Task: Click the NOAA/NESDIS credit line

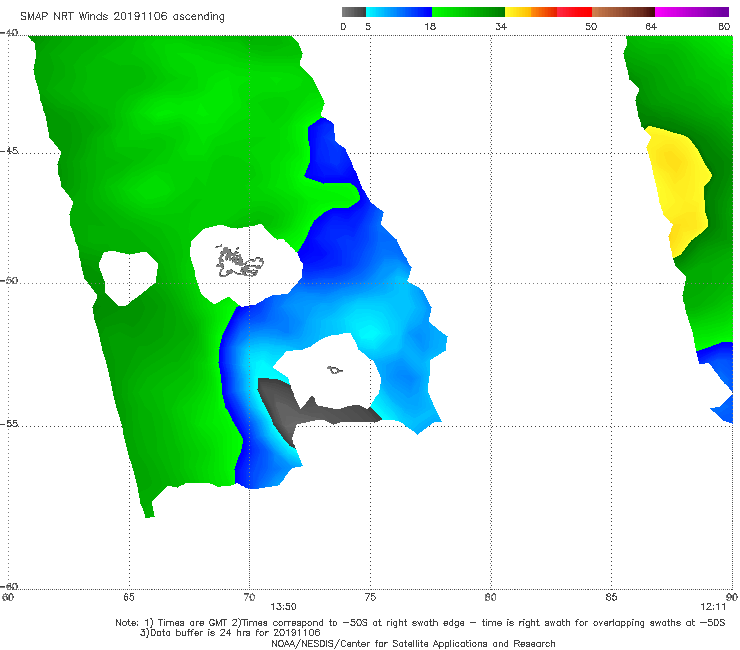Action: (x=413, y=643)
